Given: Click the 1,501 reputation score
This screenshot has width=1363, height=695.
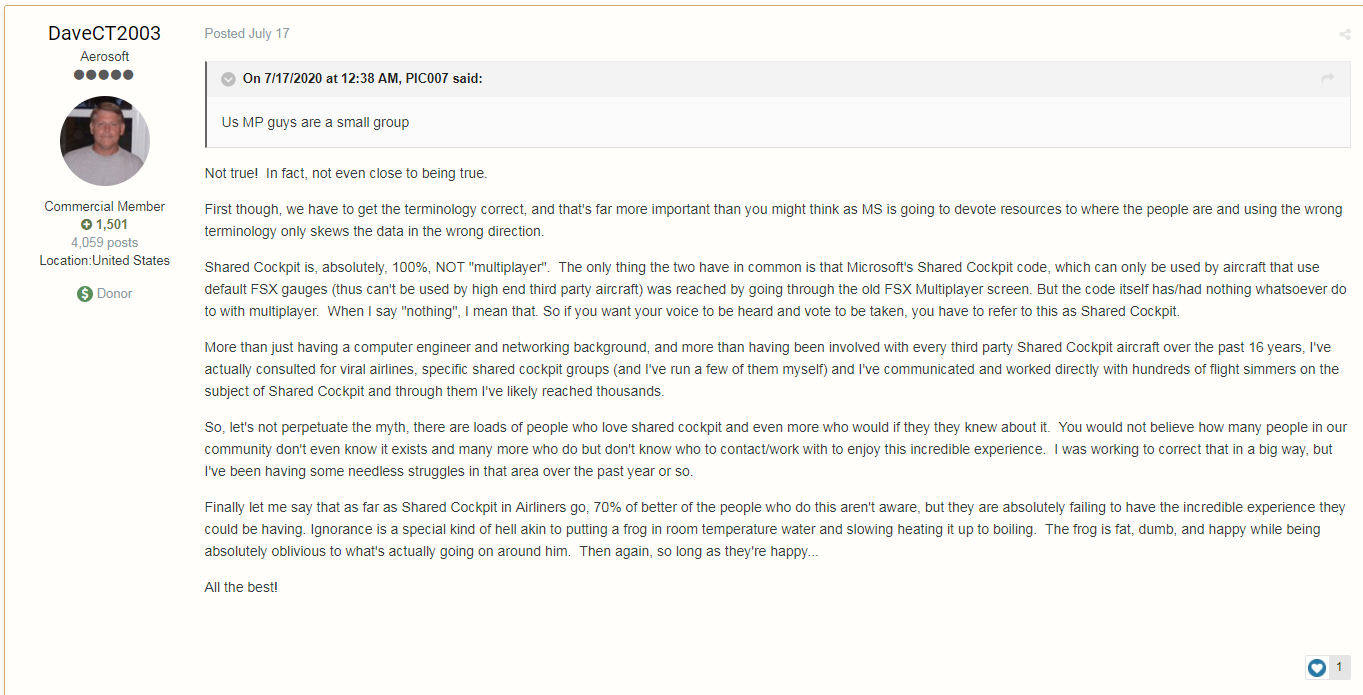Looking at the screenshot, I should [112, 225].
